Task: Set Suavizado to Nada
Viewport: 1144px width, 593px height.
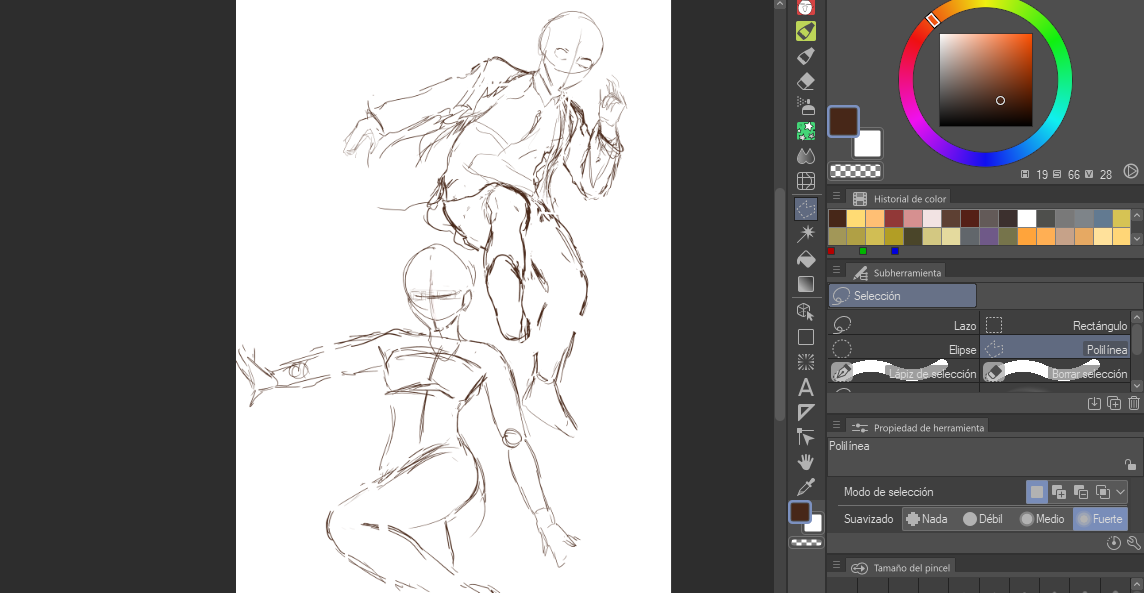Action: click(926, 519)
